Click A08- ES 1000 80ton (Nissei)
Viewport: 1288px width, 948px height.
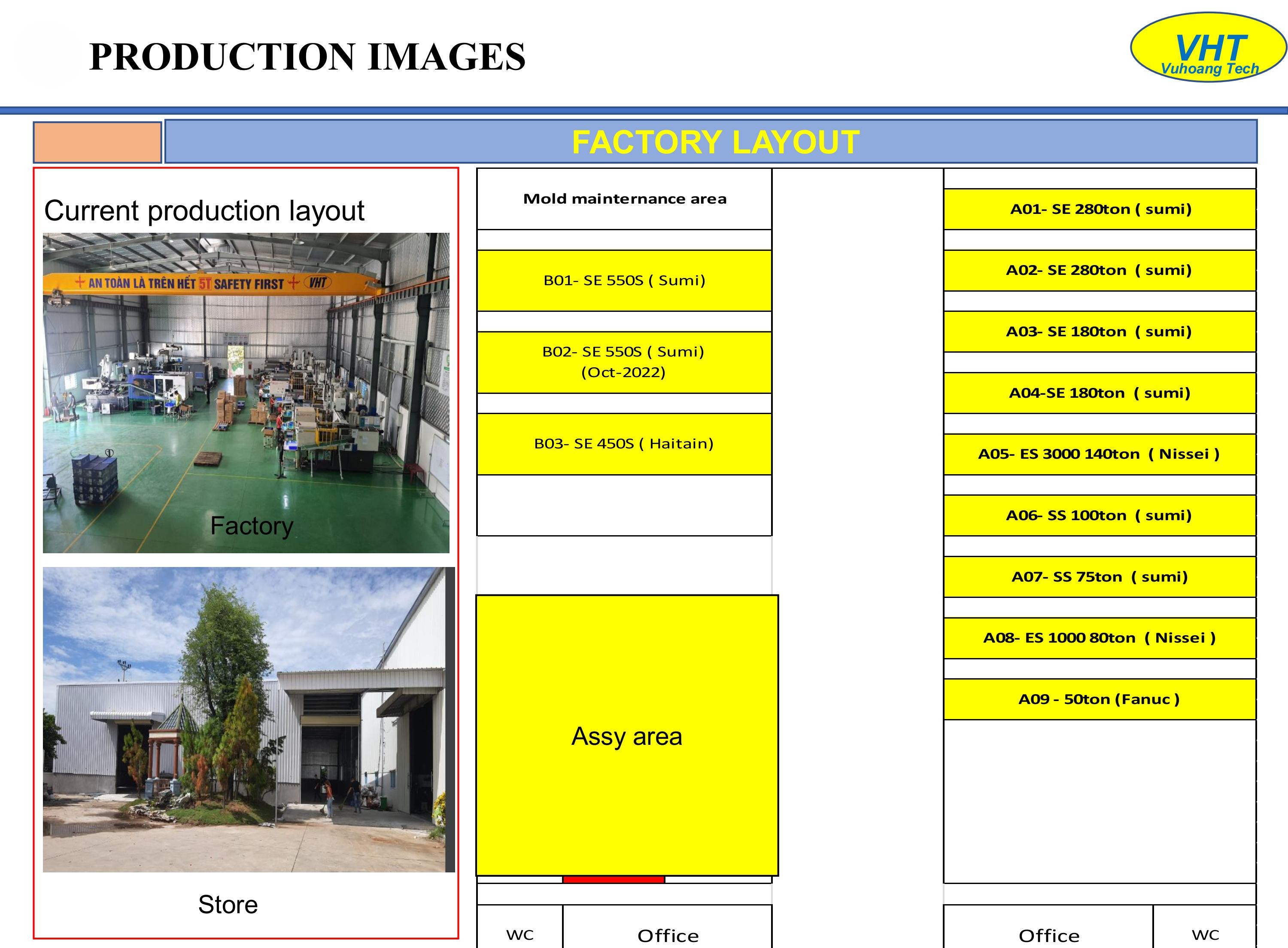pos(1100,638)
